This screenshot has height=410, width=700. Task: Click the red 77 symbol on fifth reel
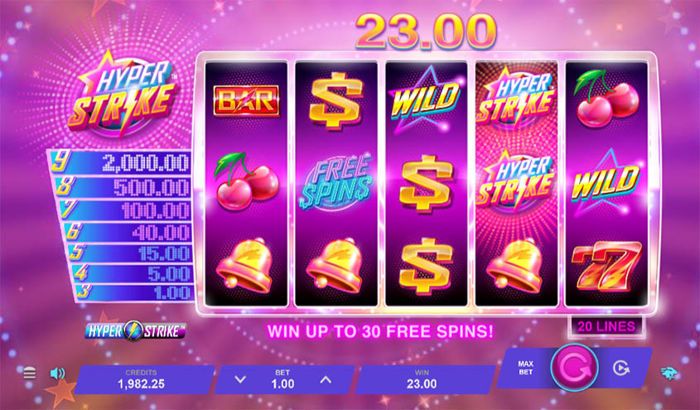[x=606, y=265]
